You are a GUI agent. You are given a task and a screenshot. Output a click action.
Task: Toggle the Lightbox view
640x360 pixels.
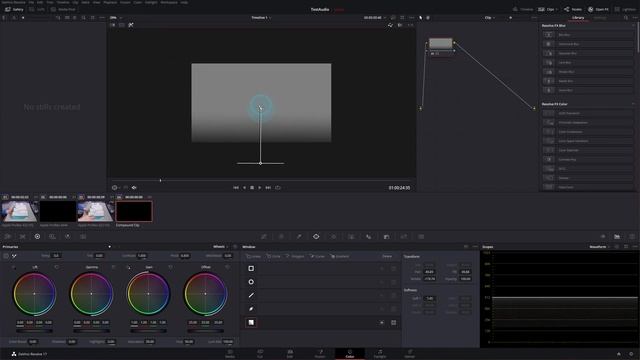click(625, 9)
